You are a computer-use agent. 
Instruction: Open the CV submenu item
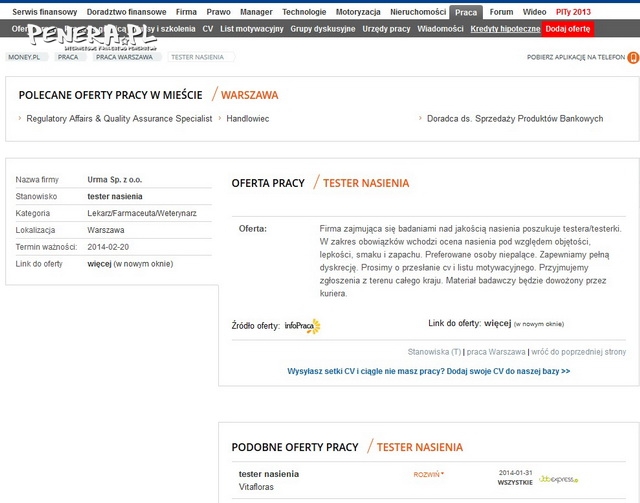pos(208,29)
